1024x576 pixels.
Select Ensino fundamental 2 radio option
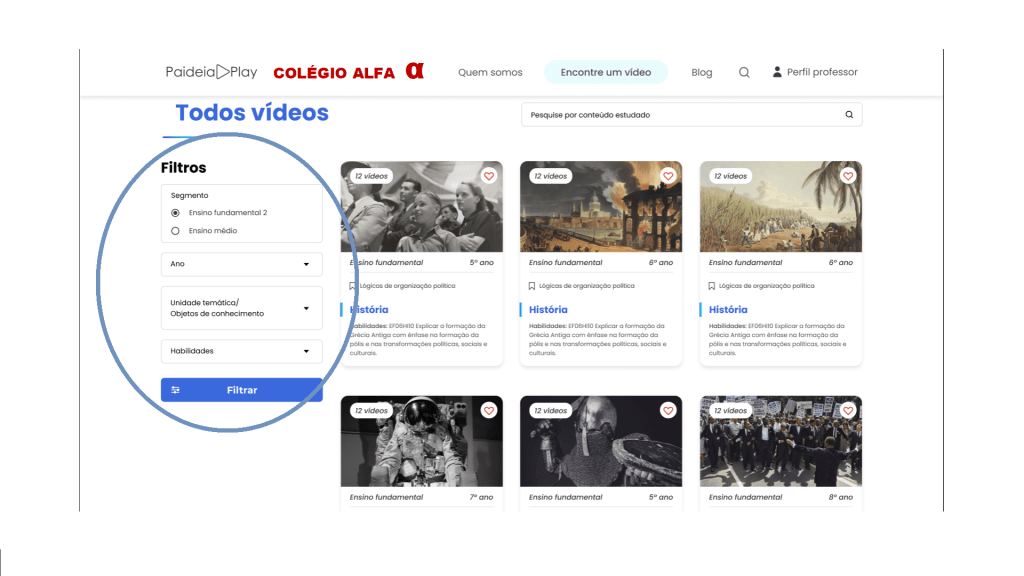[176, 213]
